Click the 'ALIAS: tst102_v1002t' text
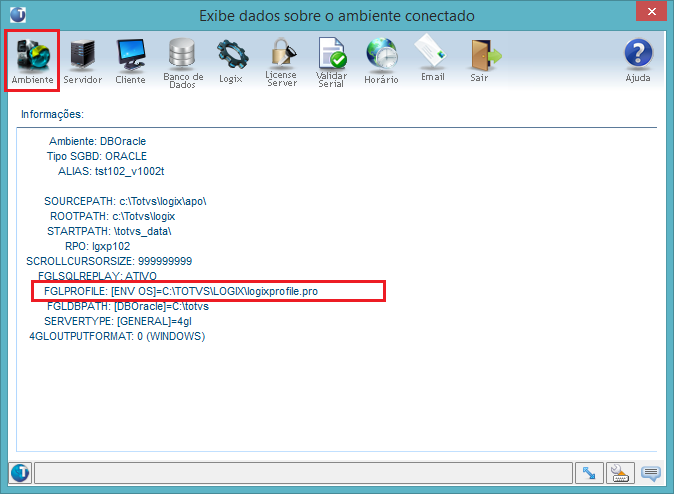 111,171
